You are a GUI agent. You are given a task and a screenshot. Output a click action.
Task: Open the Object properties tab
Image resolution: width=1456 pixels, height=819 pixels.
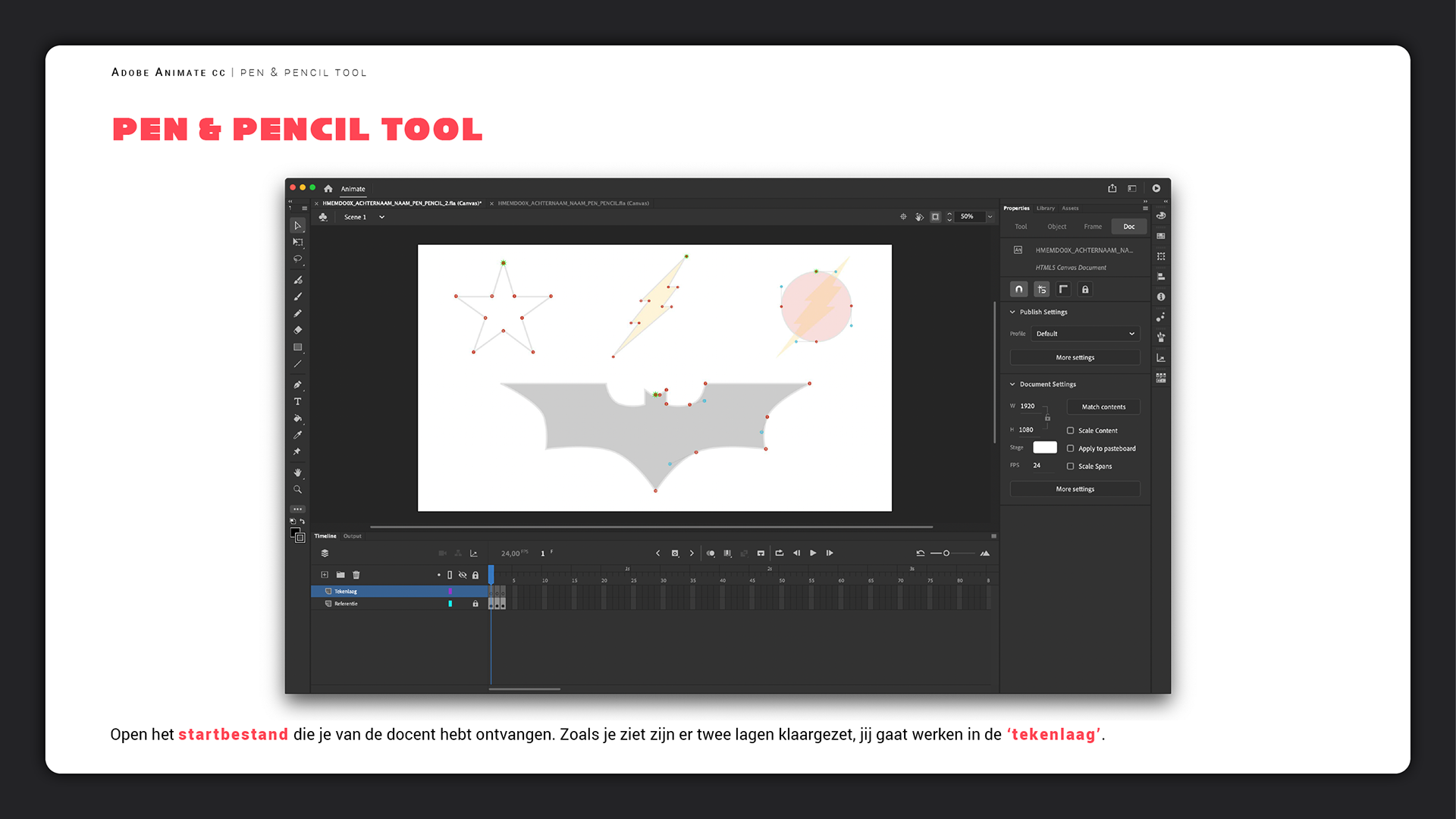point(1056,227)
